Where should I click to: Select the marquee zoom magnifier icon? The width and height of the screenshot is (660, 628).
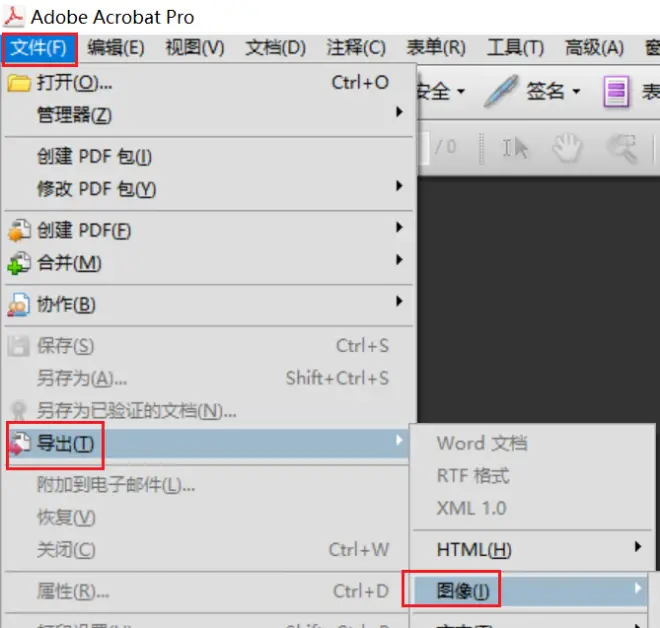click(622, 148)
